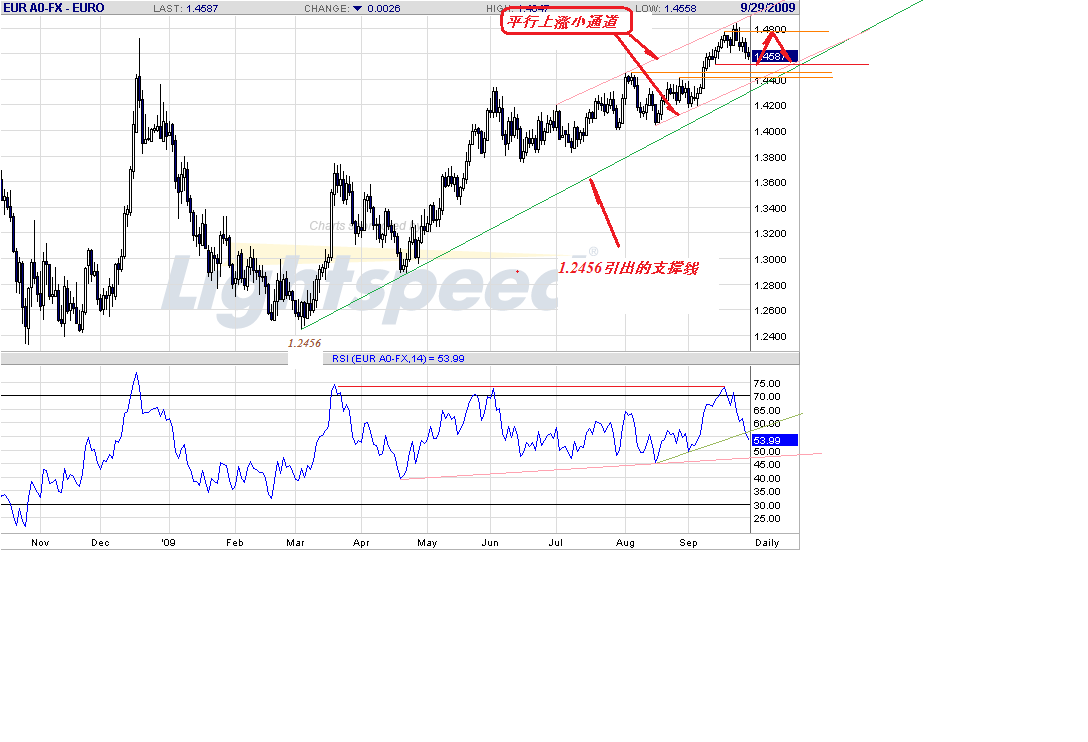The height and width of the screenshot is (742, 1088).
Task: Click the Jul label on the time axis
Action: coord(555,543)
